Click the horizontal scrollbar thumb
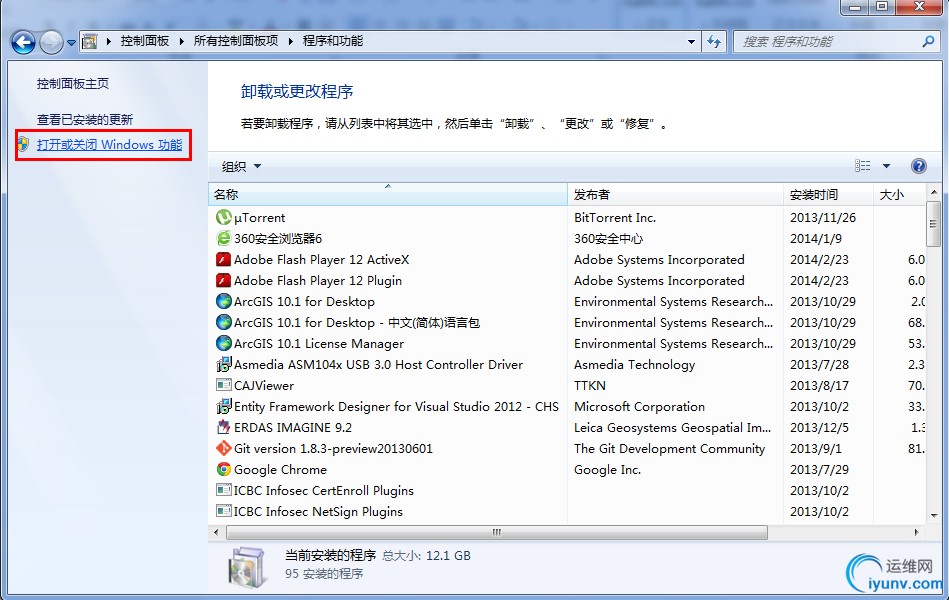 497,533
